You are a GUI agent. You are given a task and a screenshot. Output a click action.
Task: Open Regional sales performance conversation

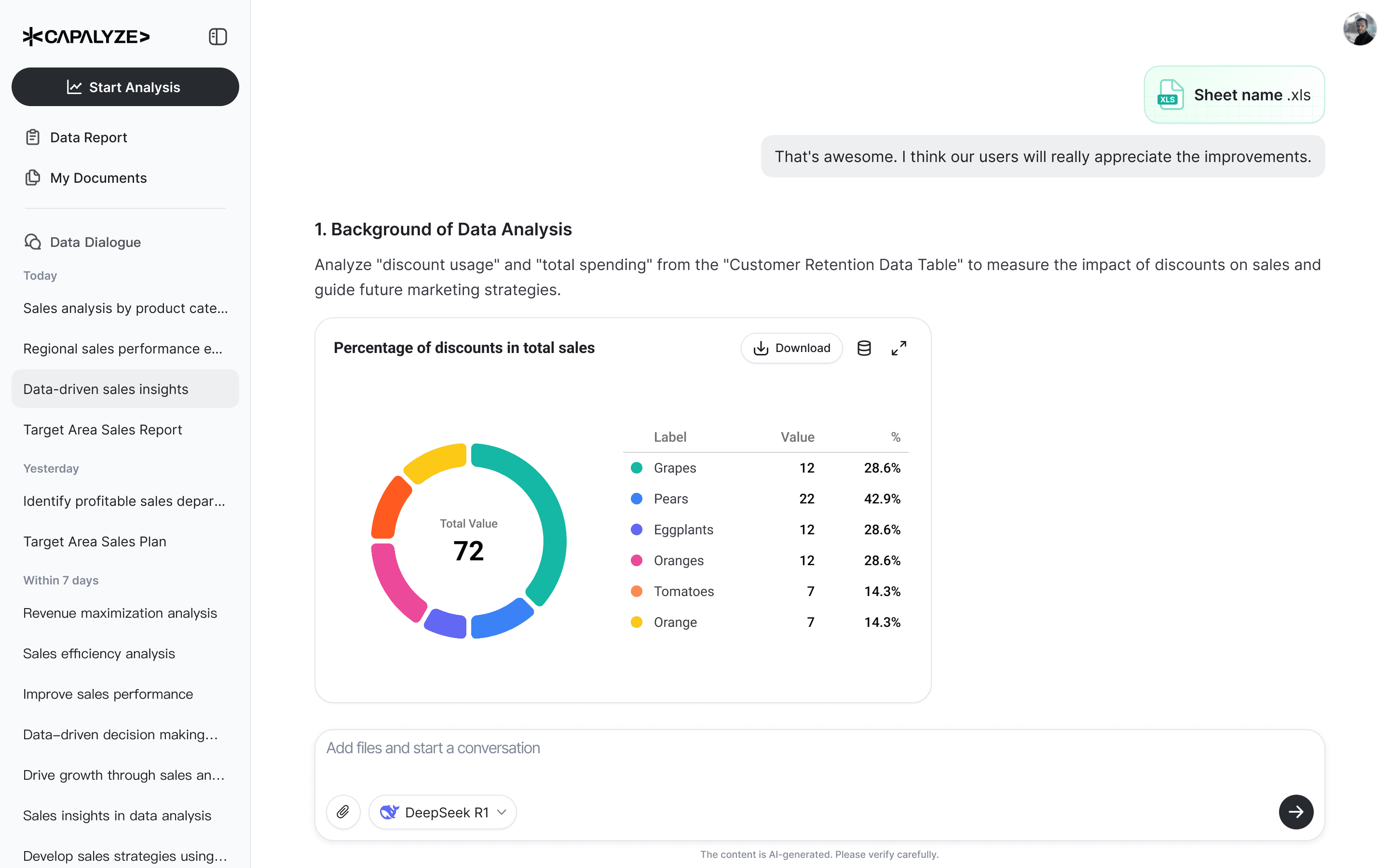(x=122, y=349)
